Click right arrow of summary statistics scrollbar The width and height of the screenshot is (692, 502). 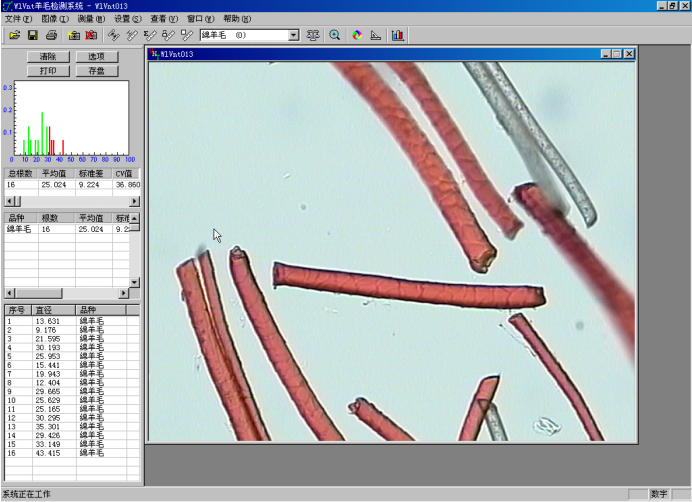[135, 201]
